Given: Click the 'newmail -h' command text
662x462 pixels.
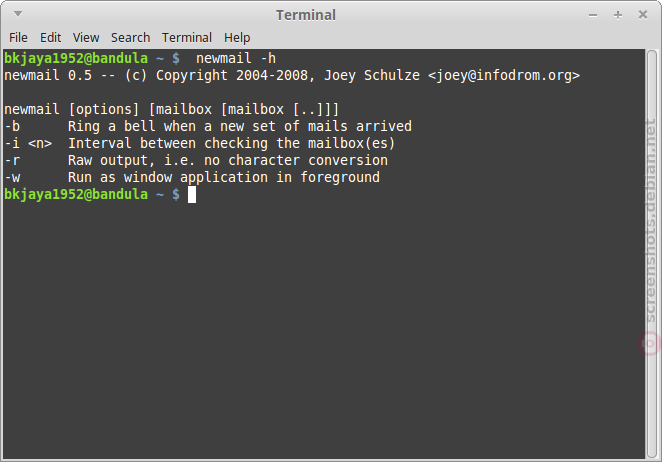Looking at the screenshot, I should tap(236, 58).
